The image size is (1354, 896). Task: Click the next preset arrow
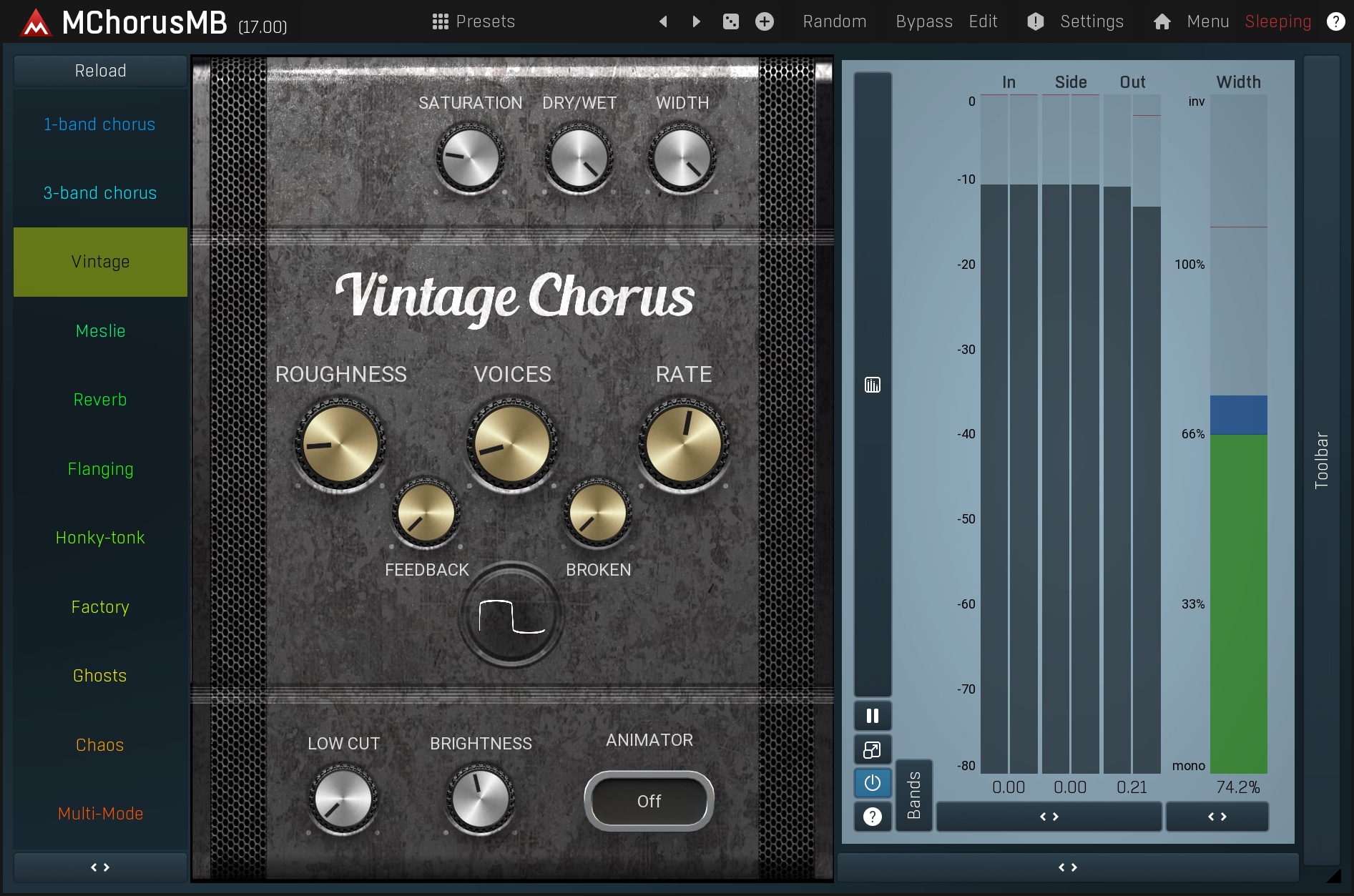696,21
